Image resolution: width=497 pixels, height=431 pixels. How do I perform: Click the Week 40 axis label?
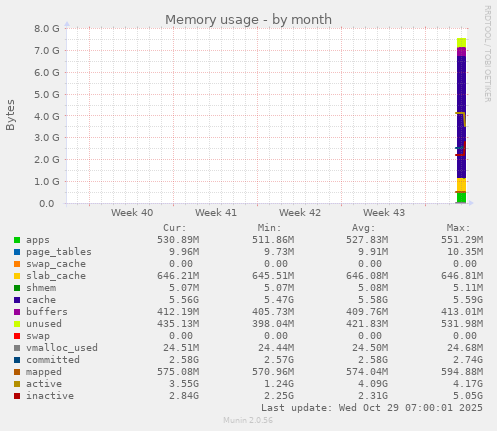[132, 213]
